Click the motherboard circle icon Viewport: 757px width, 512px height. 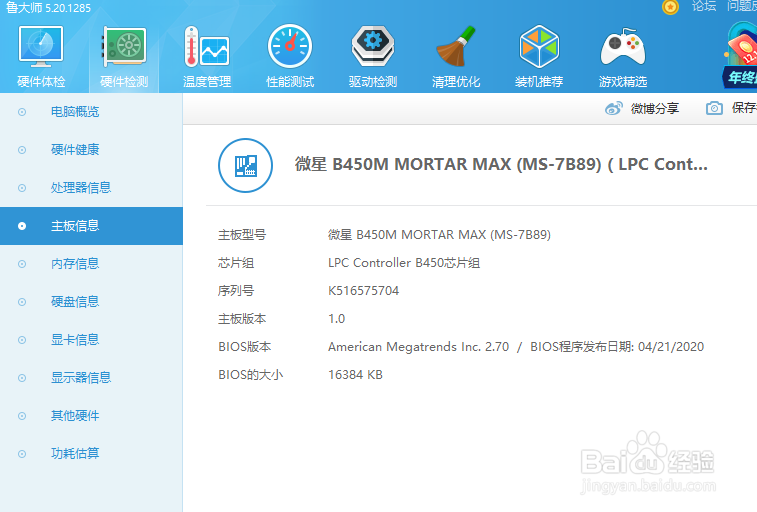(245, 166)
